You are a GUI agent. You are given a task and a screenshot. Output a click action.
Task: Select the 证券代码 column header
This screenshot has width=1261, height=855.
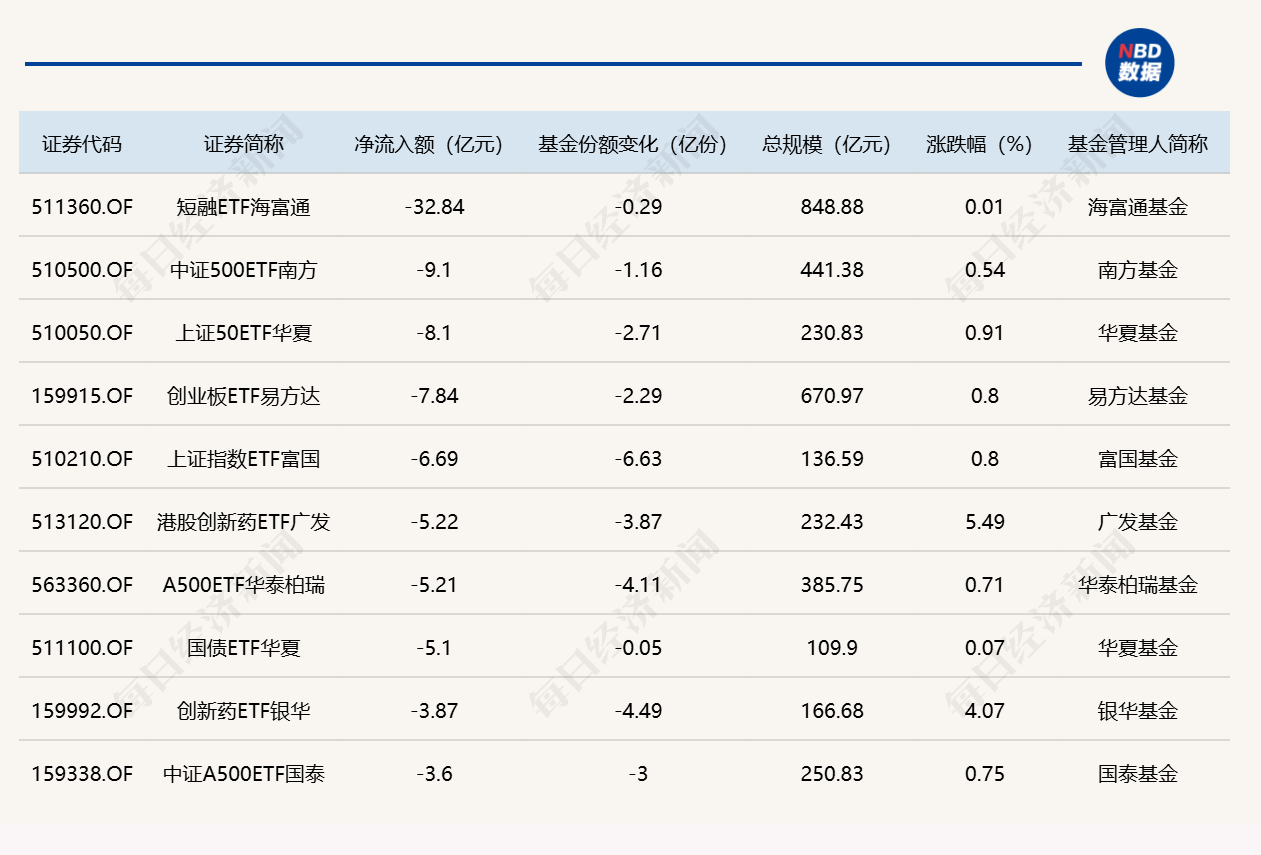[82, 144]
